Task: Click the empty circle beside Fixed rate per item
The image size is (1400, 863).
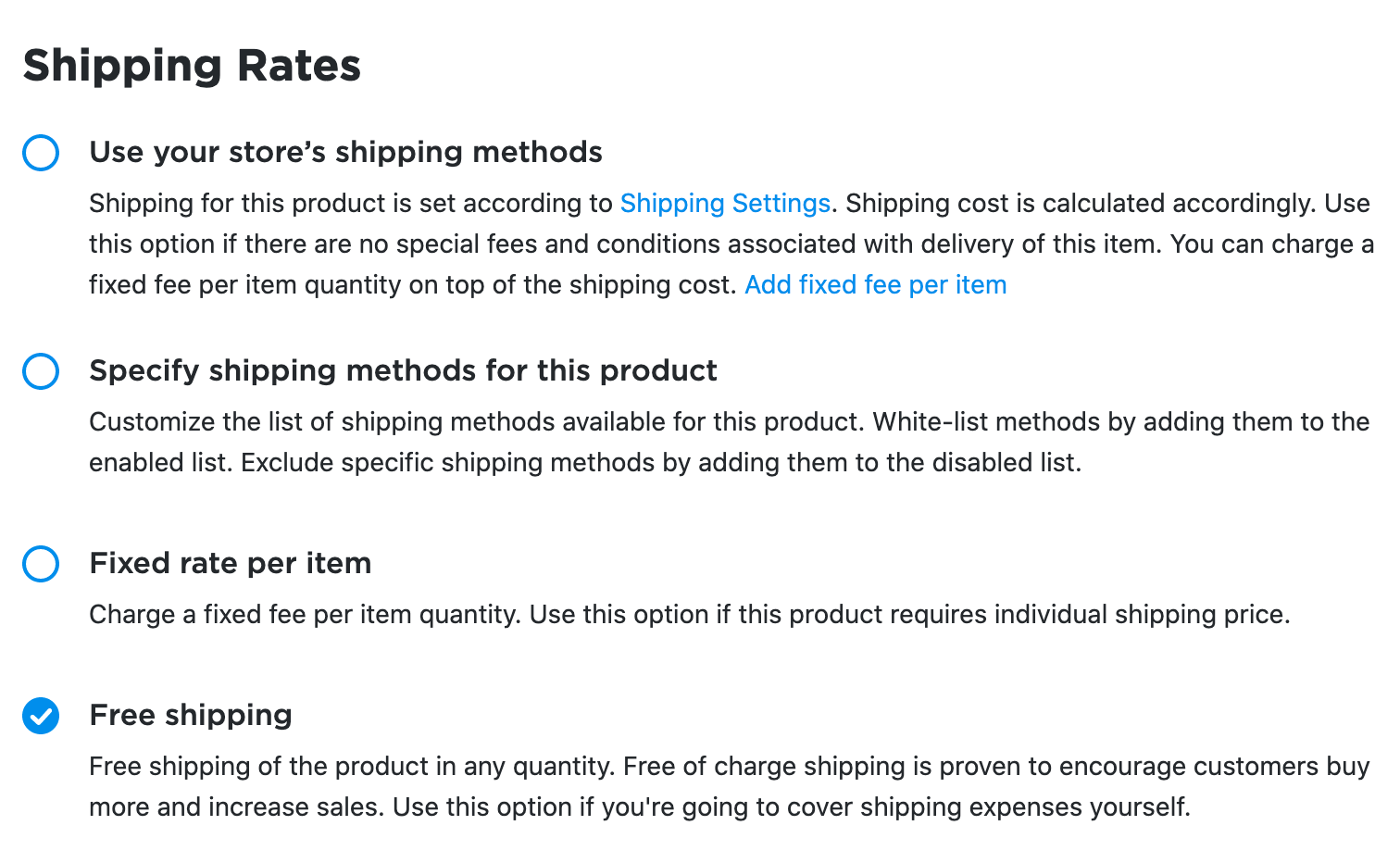Action: pos(41,564)
